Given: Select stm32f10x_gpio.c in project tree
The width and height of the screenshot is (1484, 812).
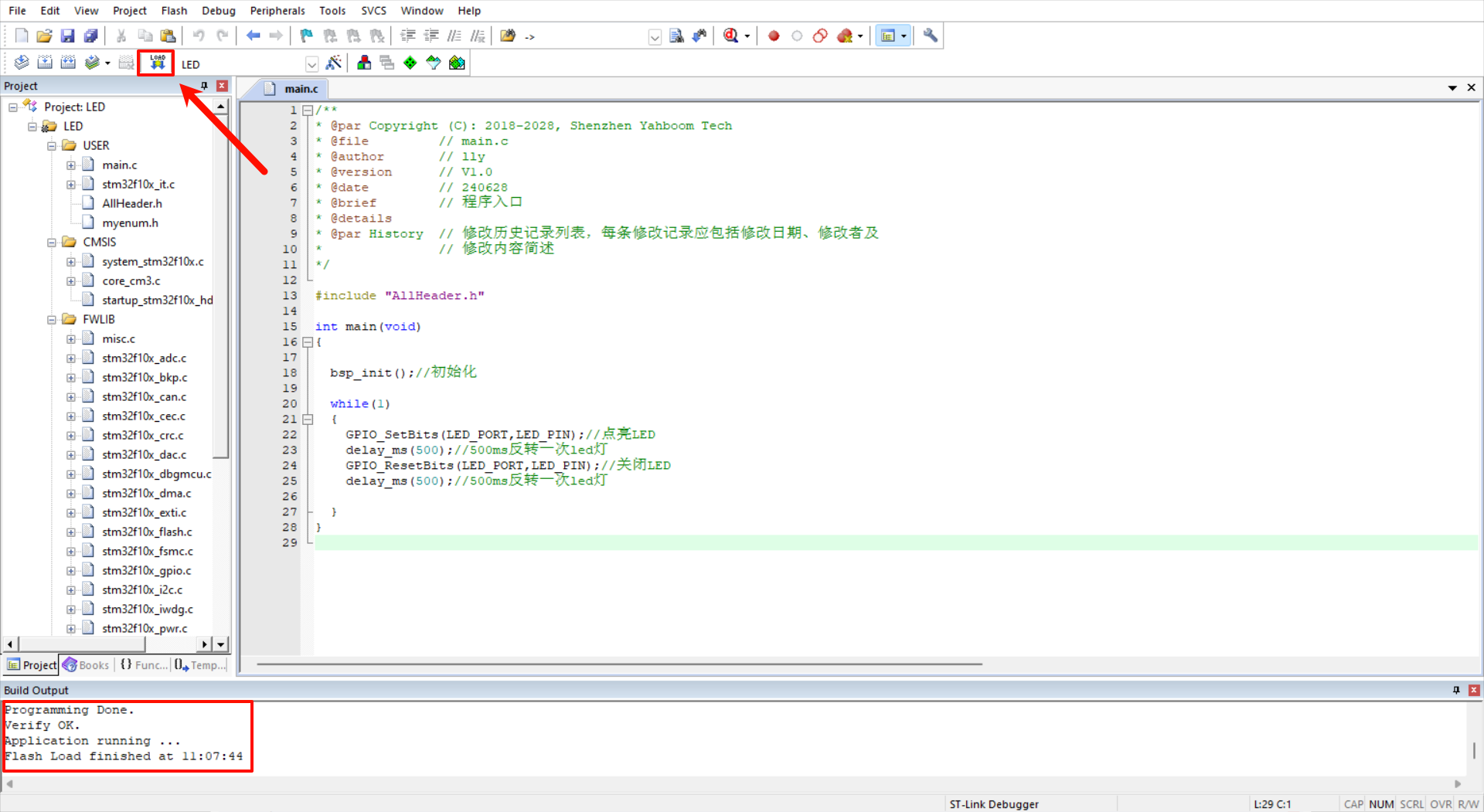Looking at the screenshot, I should (x=146, y=571).
